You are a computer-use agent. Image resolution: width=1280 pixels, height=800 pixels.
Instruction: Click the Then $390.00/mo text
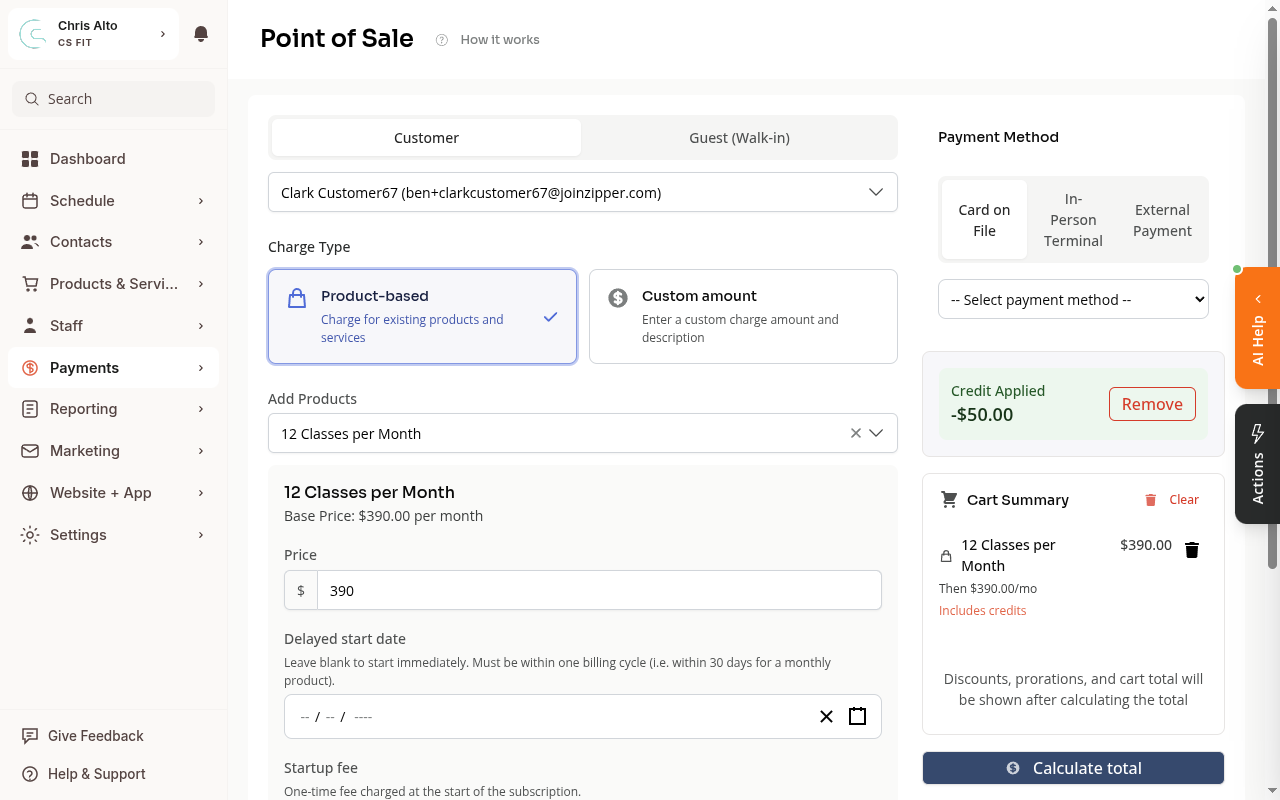(x=988, y=588)
